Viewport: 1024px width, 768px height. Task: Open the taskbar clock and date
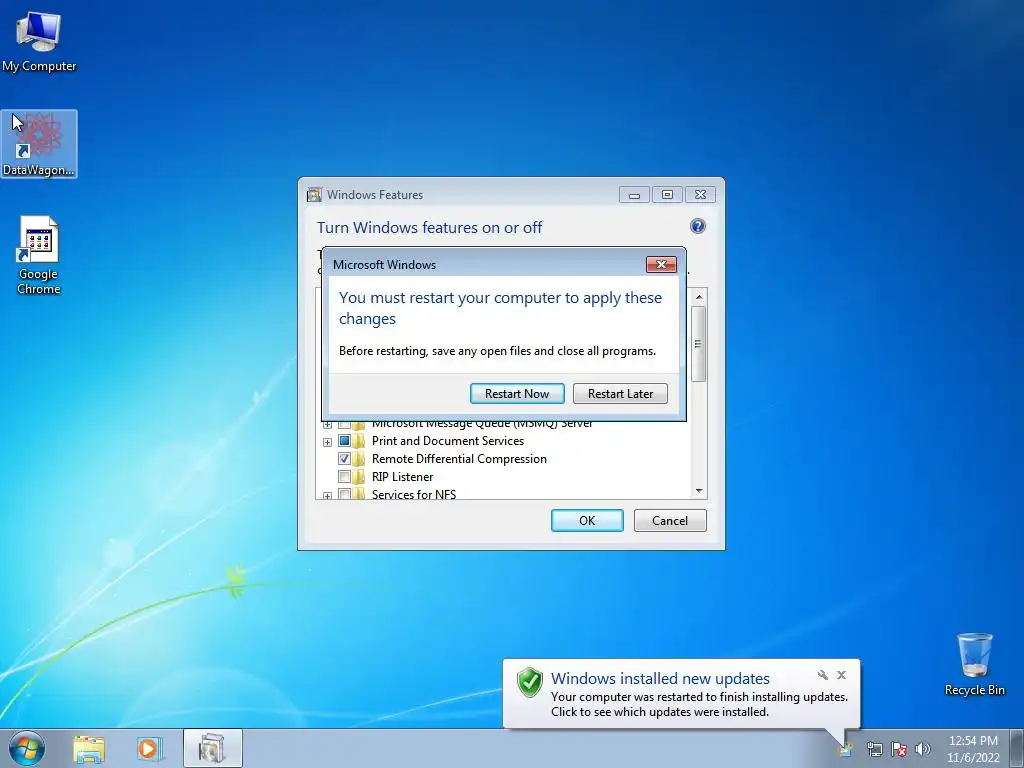pyautogui.click(x=973, y=749)
